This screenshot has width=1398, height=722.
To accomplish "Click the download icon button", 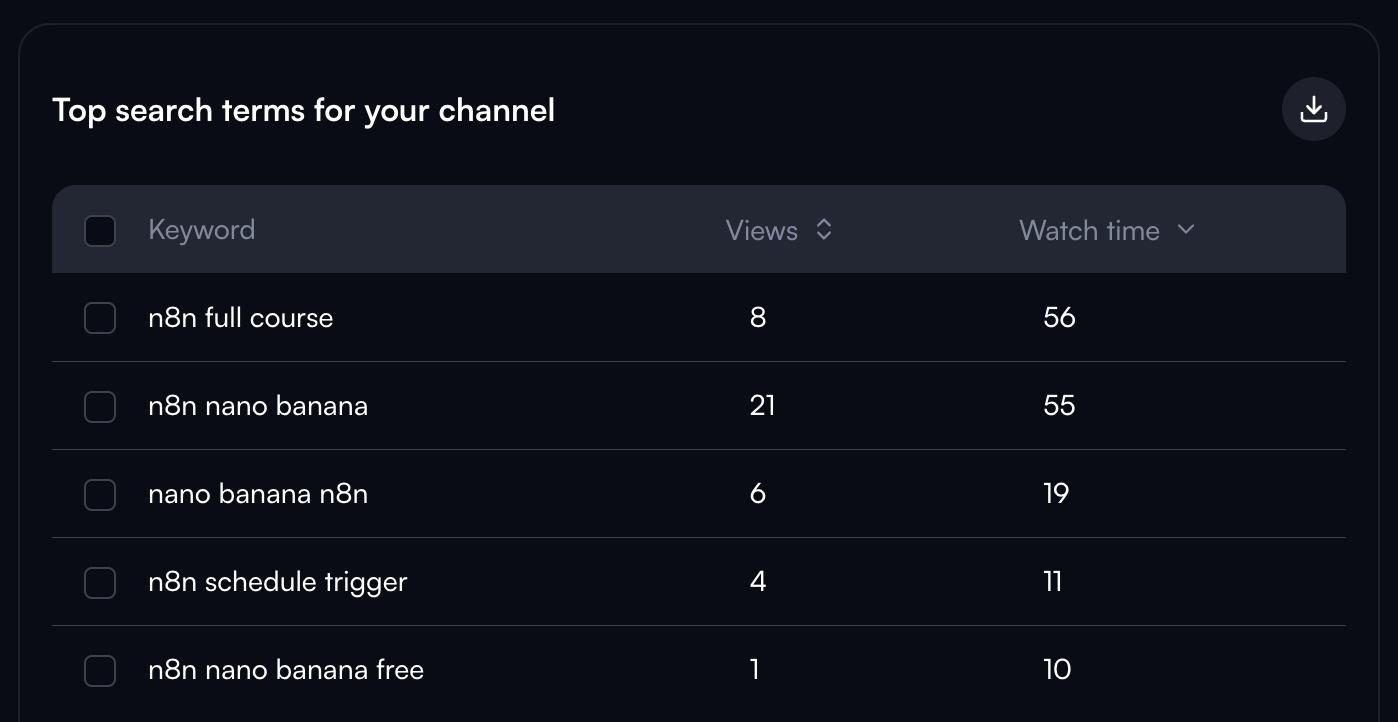I will (x=1313, y=109).
